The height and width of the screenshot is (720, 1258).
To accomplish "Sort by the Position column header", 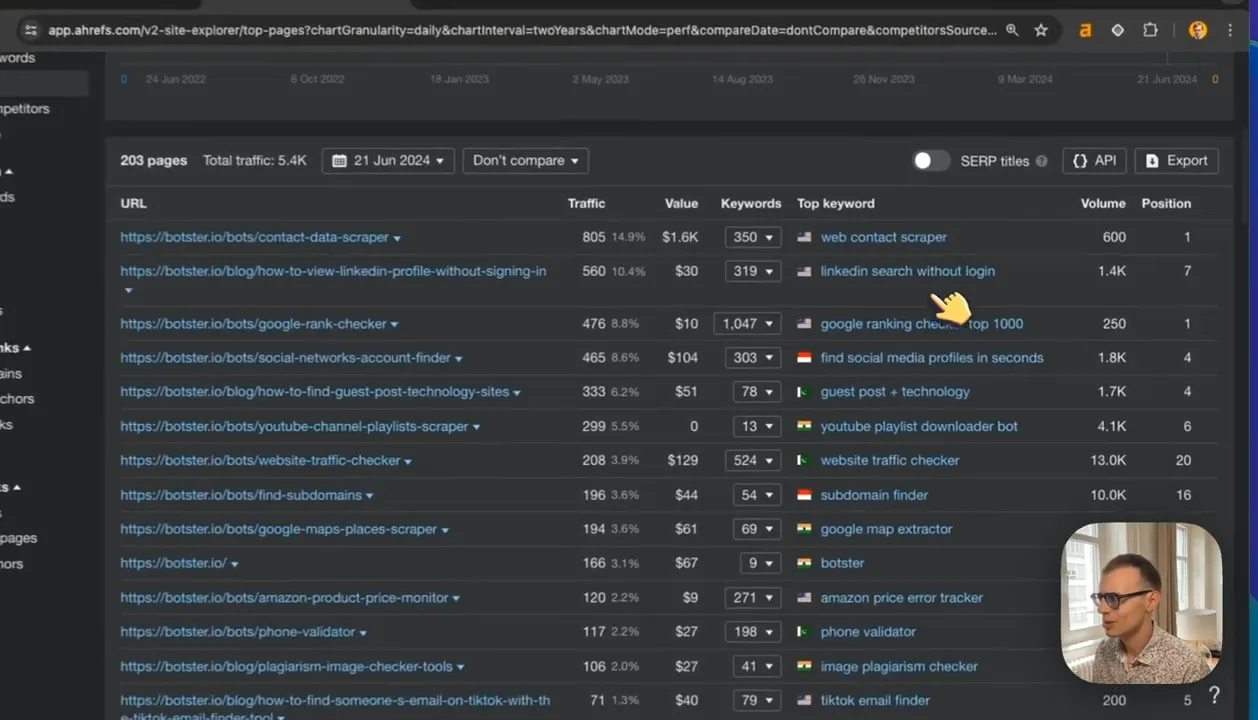I will [x=1166, y=203].
